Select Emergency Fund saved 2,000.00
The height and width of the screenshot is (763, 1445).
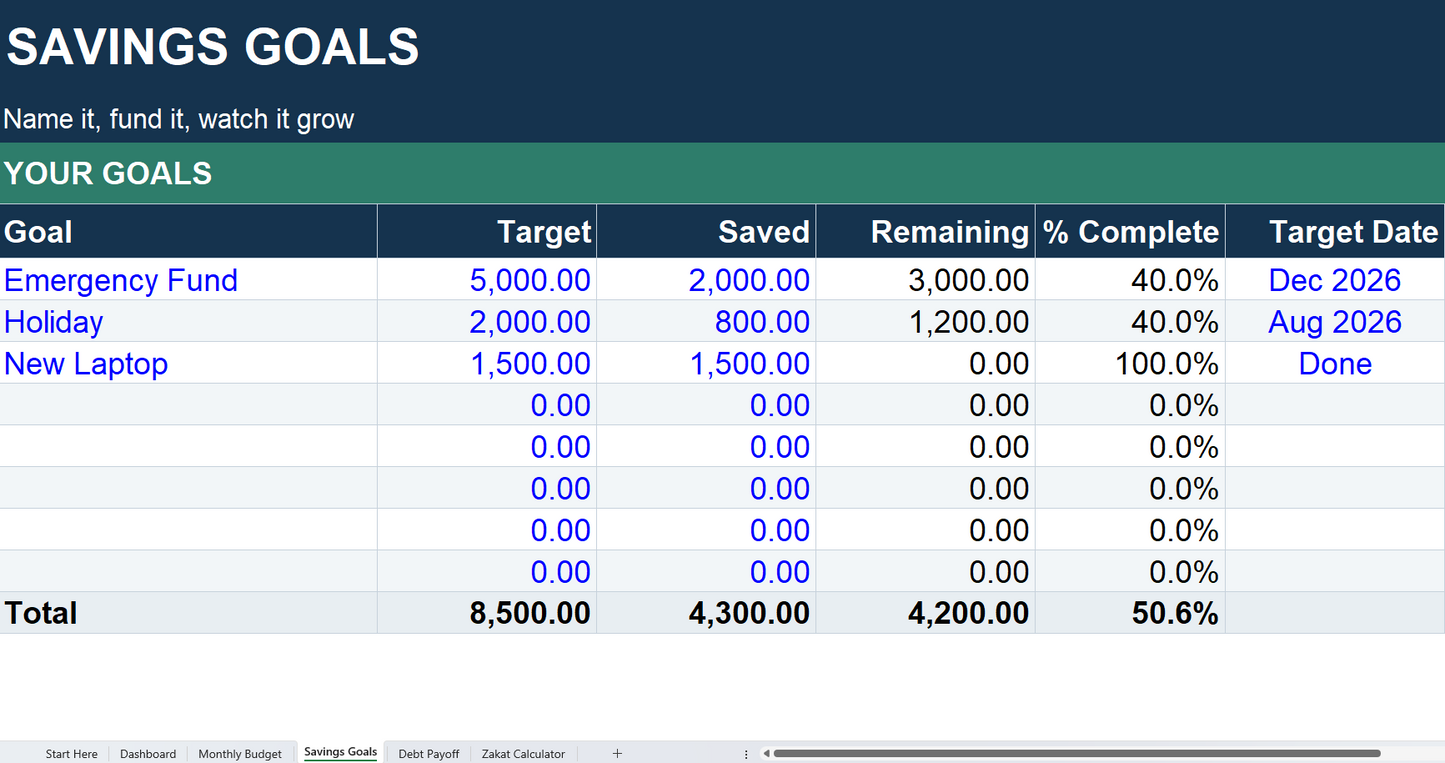click(706, 280)
